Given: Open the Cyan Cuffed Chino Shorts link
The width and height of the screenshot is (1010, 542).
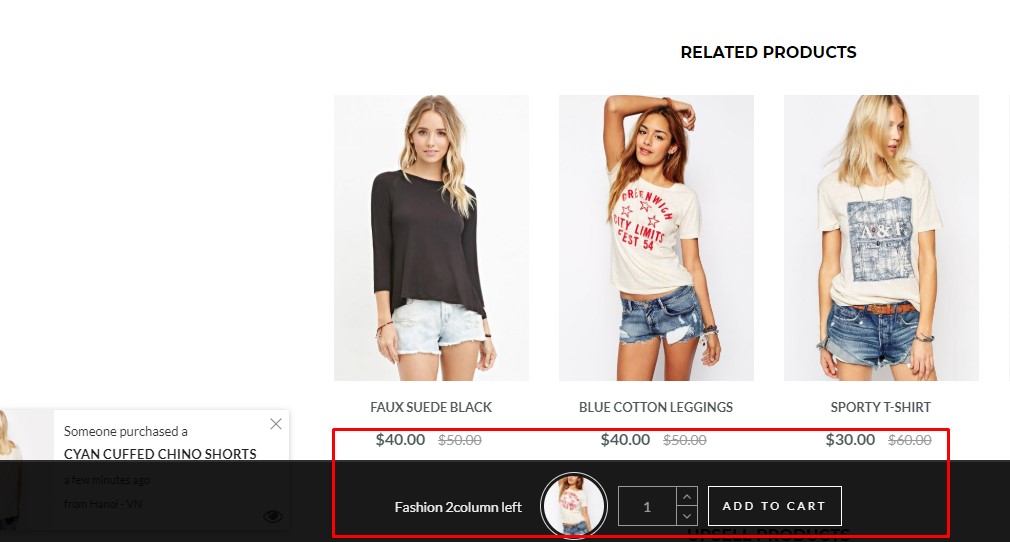Looking at the screenshot, I should (160, 454).
